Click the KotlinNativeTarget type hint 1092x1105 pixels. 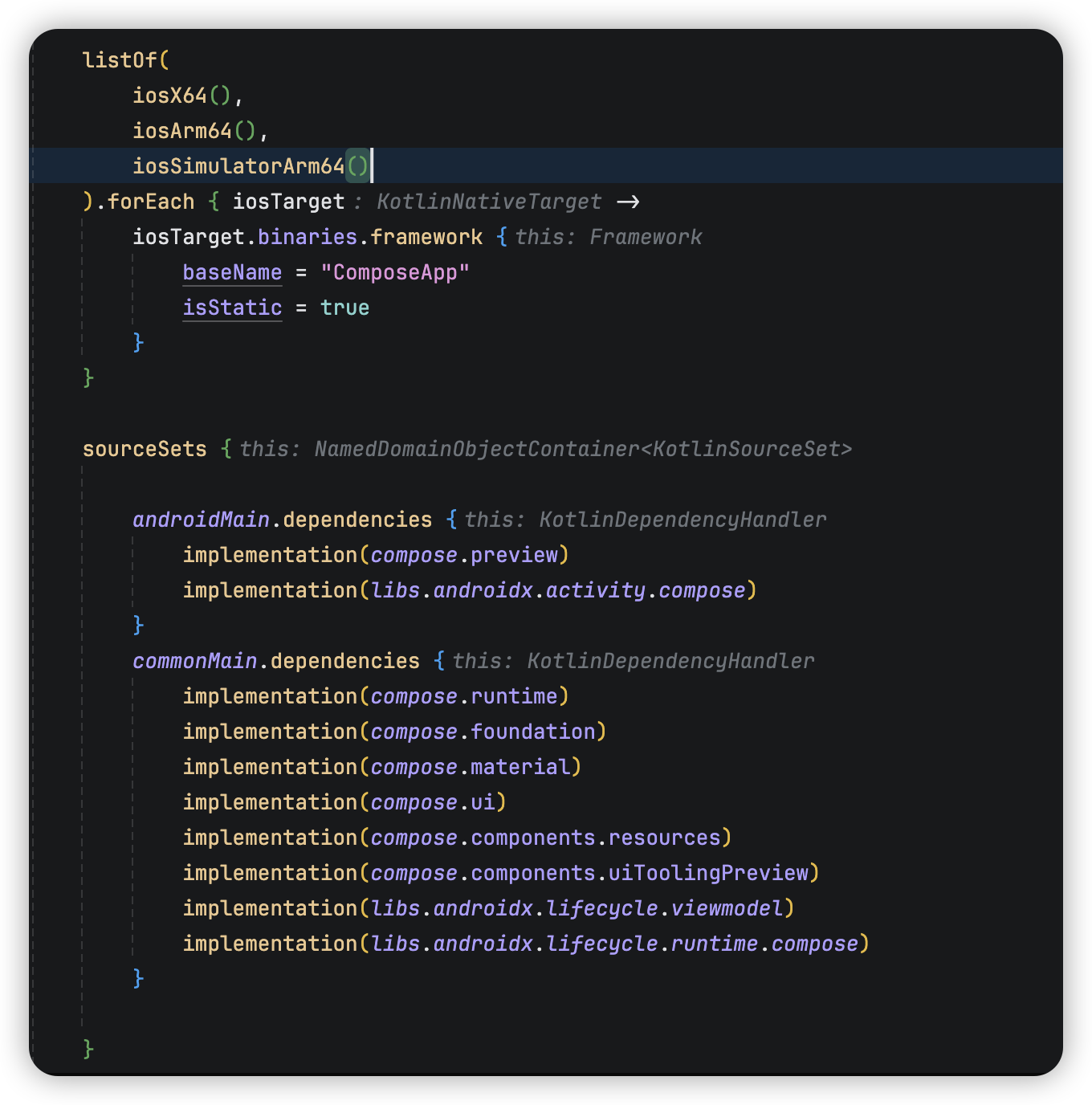point(488,202)
